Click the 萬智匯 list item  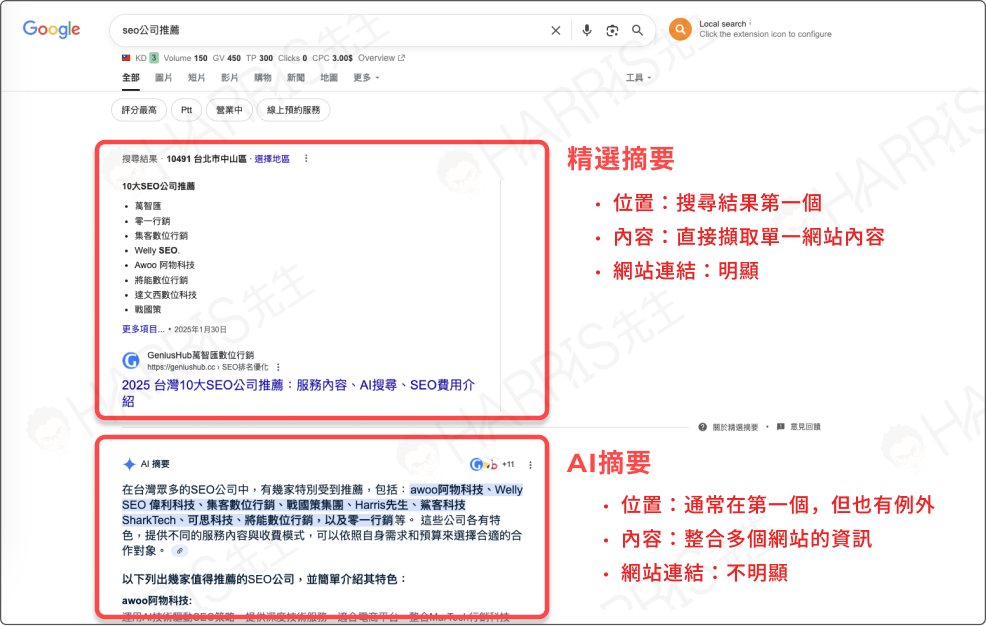tap(148, 206)
